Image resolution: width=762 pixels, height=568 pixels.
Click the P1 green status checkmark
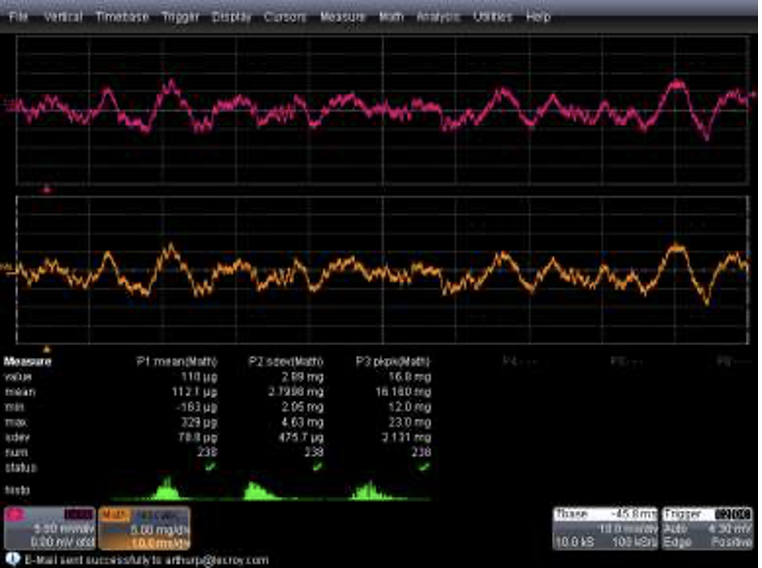click(208, 466)
